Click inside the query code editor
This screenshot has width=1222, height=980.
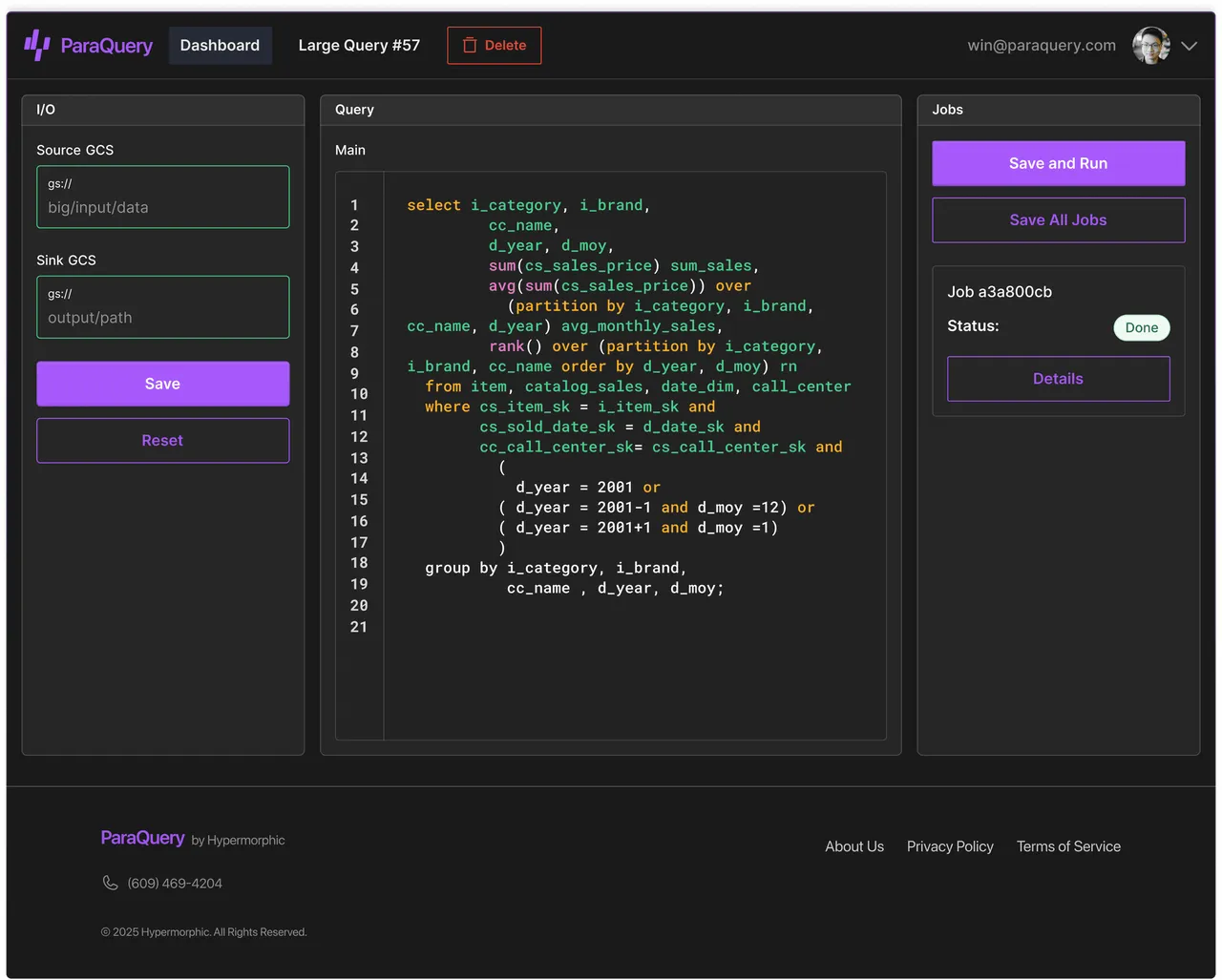pos(611,456)
